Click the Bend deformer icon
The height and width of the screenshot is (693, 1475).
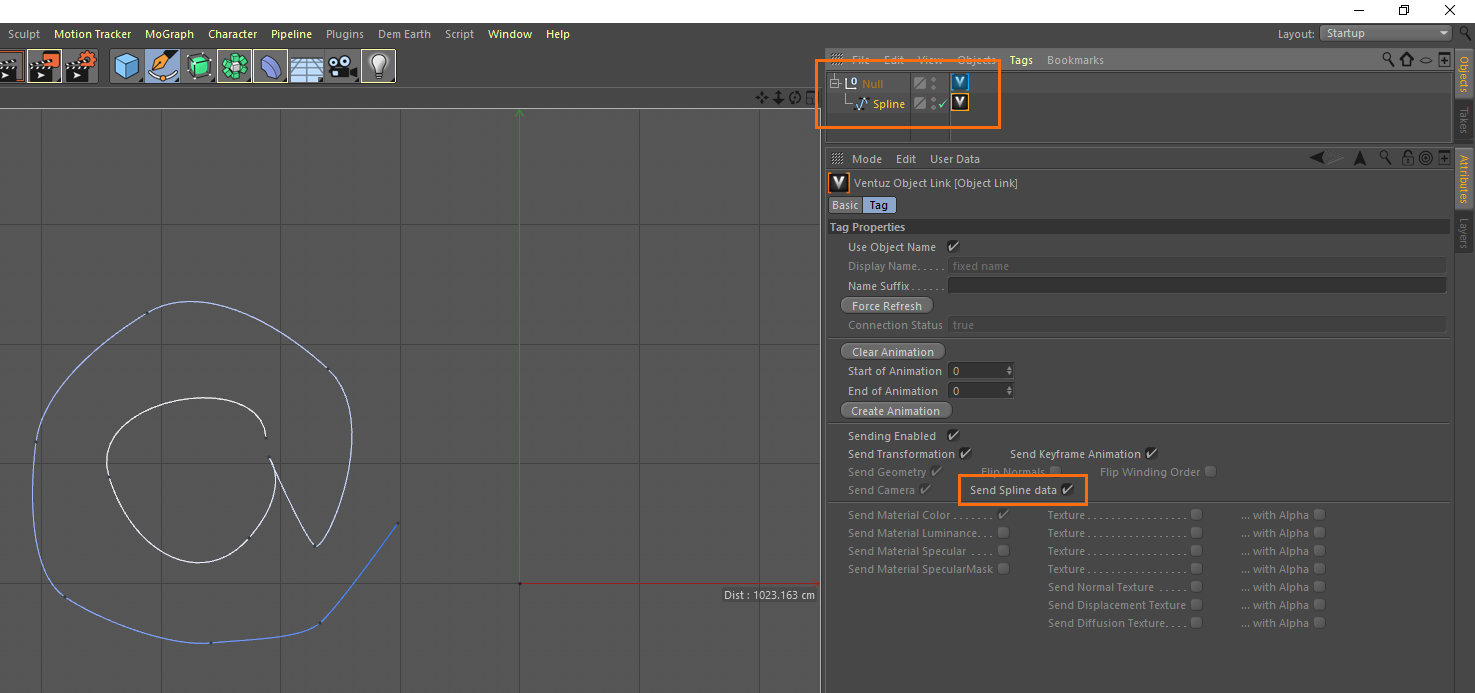[270, 66]
